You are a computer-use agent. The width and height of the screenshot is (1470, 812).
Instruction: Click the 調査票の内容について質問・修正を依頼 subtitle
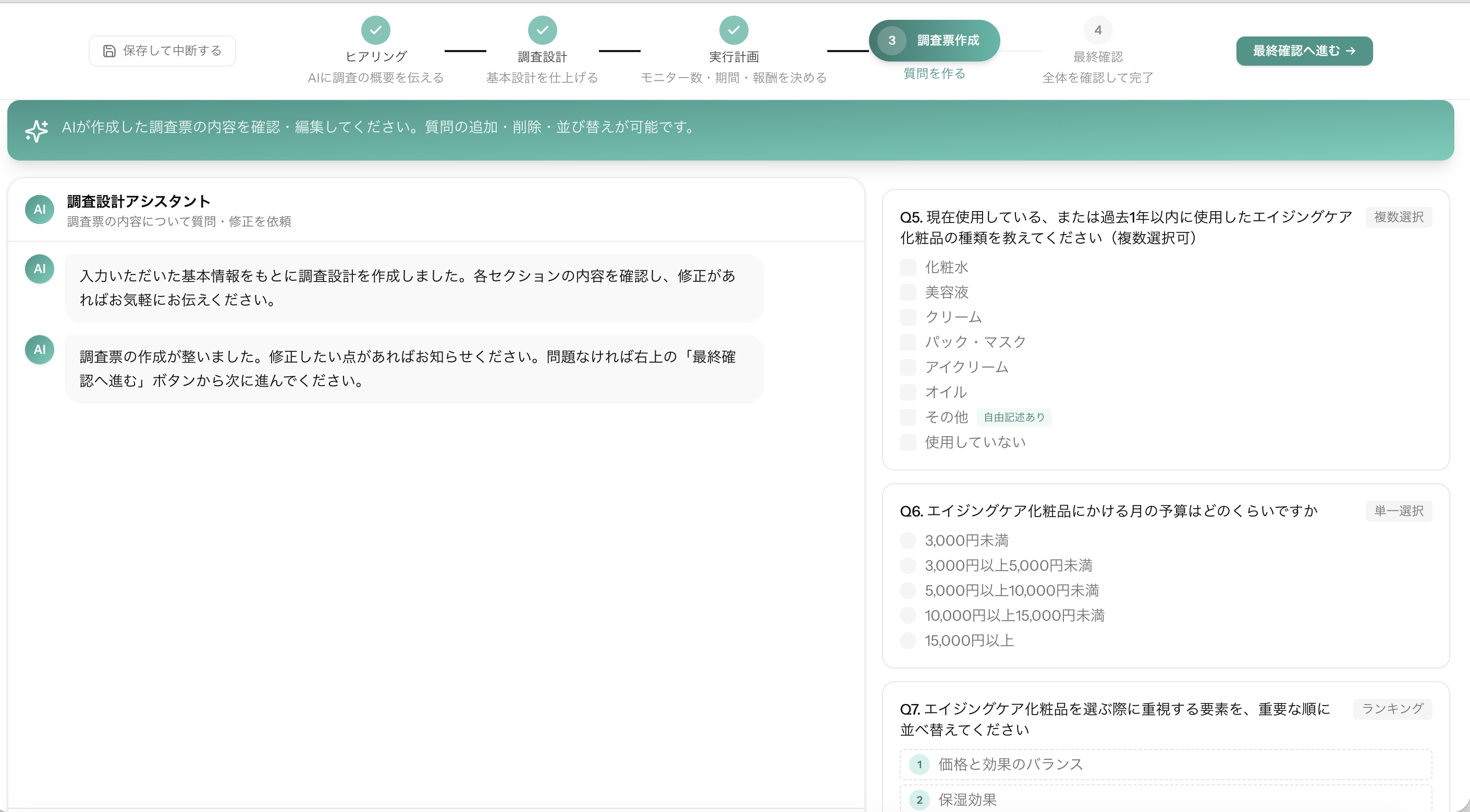coord(179,222)
